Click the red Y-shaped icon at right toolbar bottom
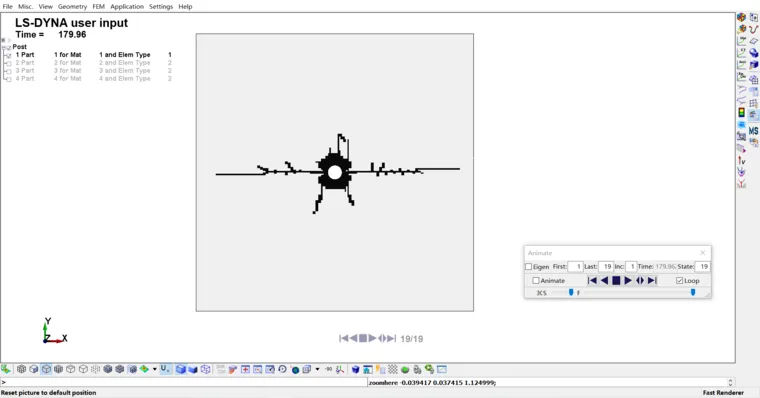This screenshot has width=760, height=398. click(742, 184)
